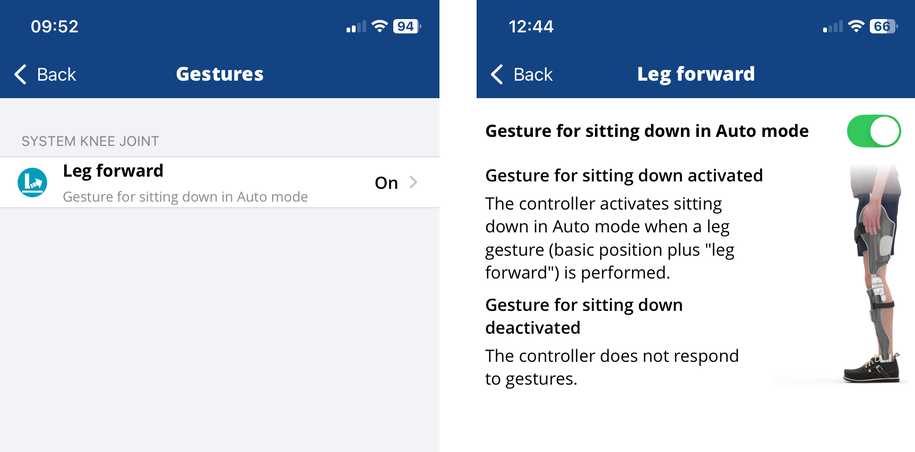Tap the Wi-Fi icon beside the 94 battery

click(380, 27)
